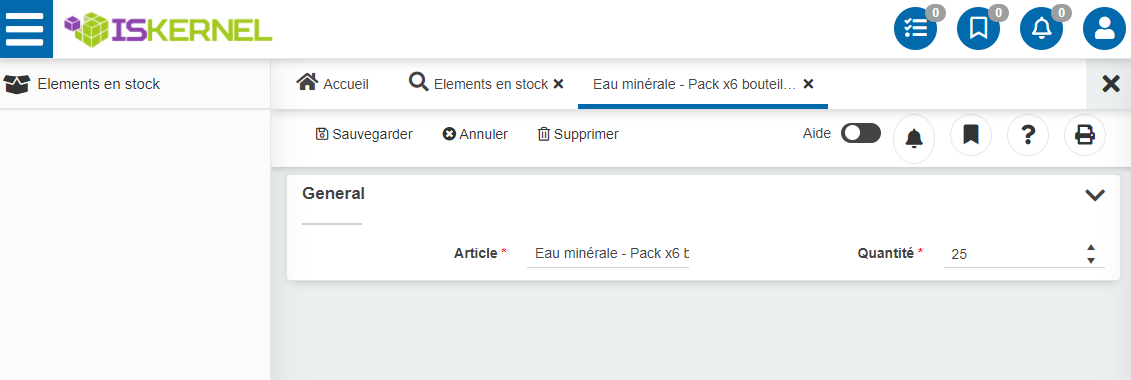Open help with the question mark icon
The height and width of the screenshot is (380, 1131).
click(1028, 135)
